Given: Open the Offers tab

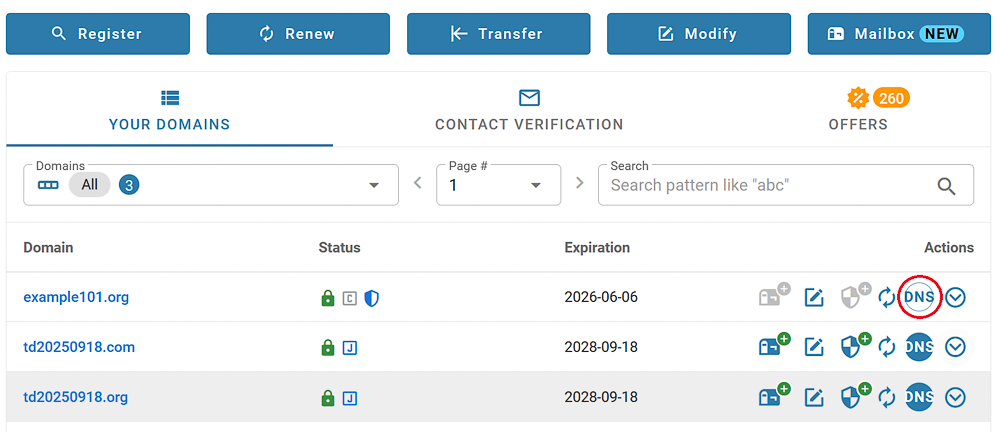Looking at the screenshot, I should pos(858,110).
